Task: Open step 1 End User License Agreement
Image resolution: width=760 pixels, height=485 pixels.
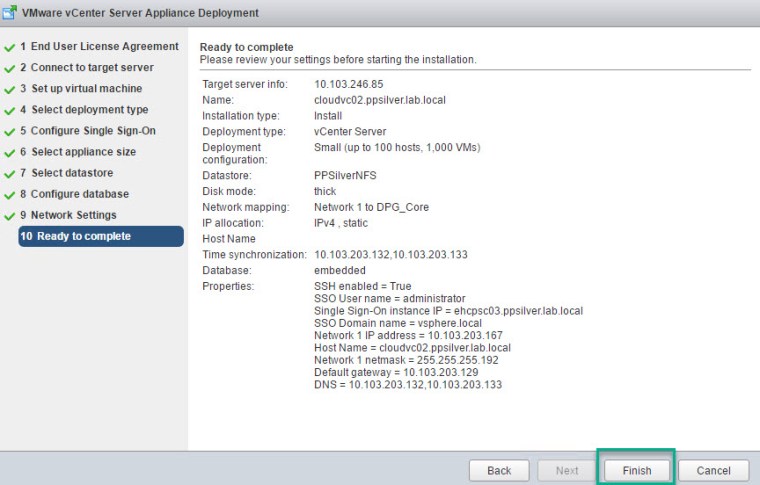Action: (x=104, y=47)
